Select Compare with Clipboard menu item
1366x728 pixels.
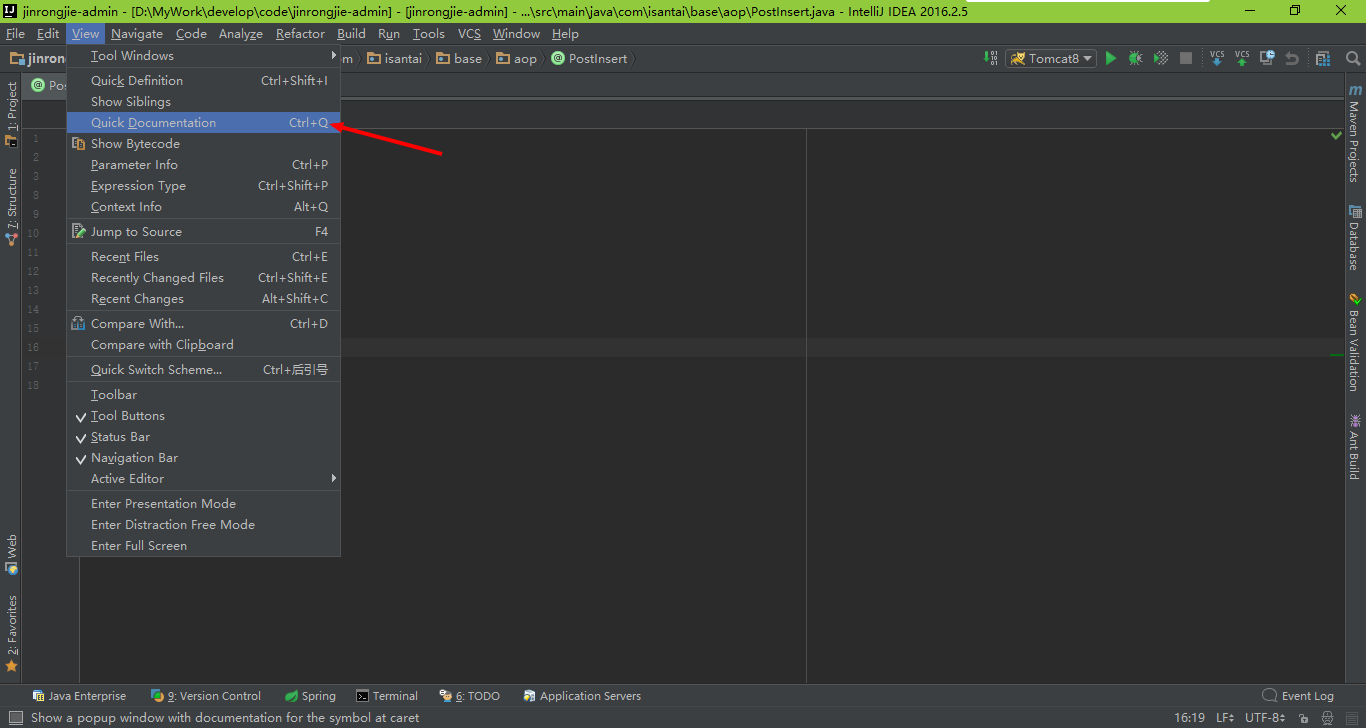[204, 345]
